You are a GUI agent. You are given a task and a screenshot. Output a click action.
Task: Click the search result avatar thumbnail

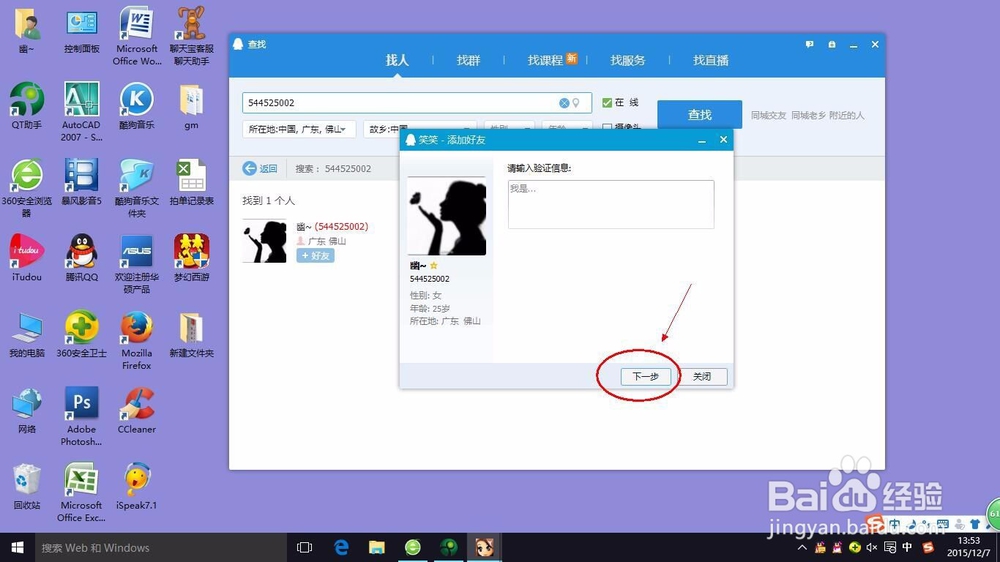coord(265,241)
